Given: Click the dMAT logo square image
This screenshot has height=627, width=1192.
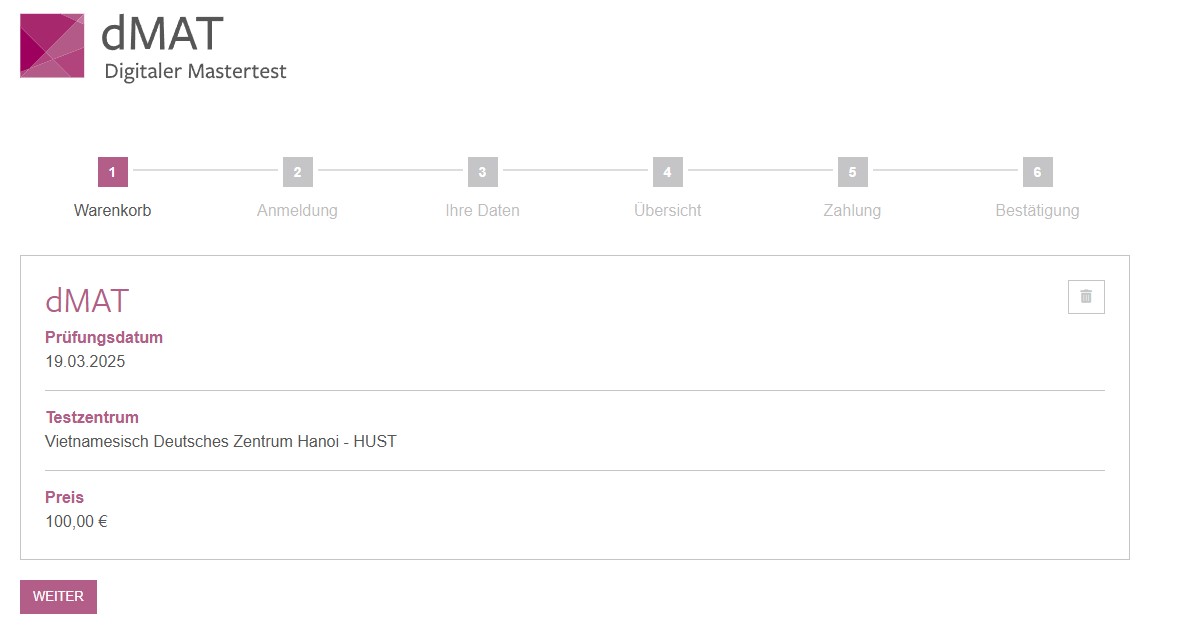Looking at the screenshot, I should 52,45.
